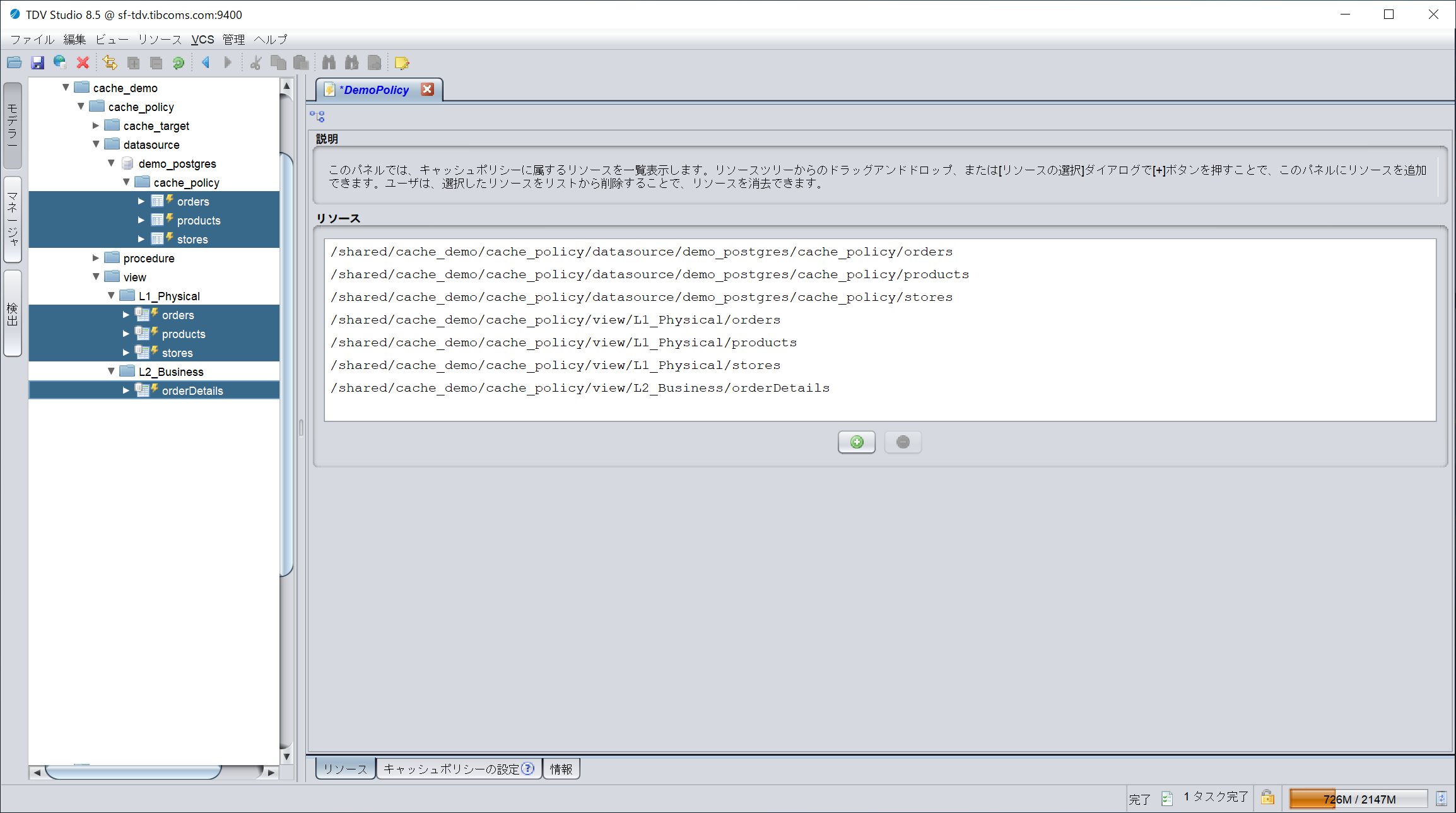Open the リソース menu in menu bar
This screenshot has height=813, width=1456.
[160, 39]
